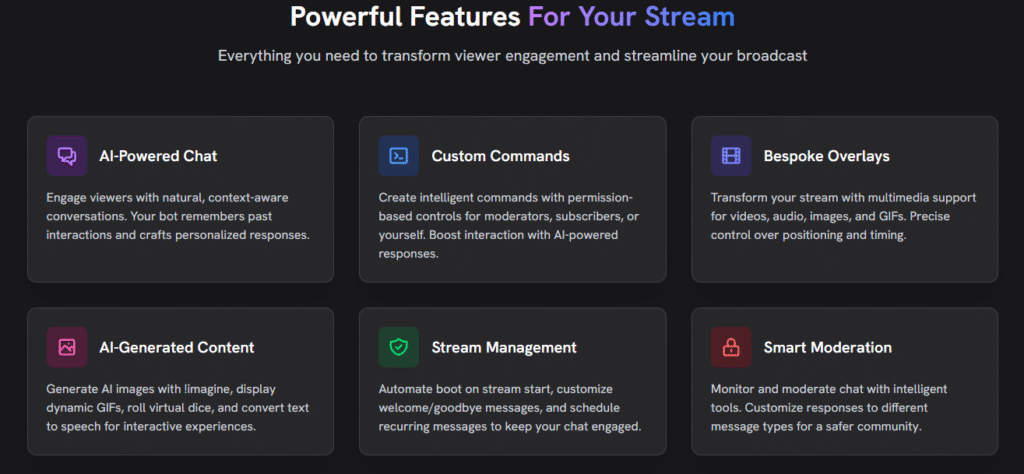The height and width of the screenshot is (474, 1024).
Task: Select the Custom Commands card title
Action: click(500, 156)
